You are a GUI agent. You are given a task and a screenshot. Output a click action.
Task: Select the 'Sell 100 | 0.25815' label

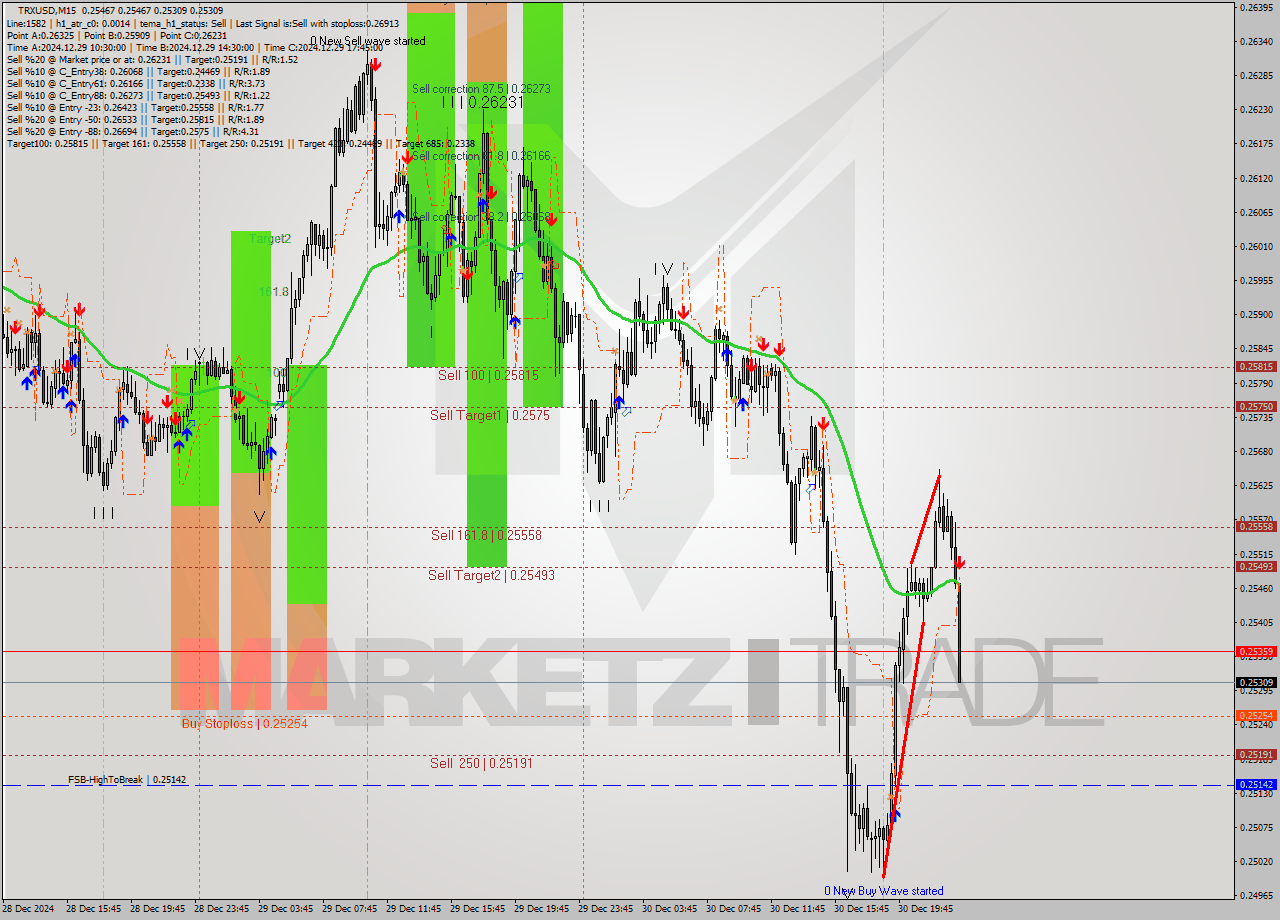pos(488,375)
